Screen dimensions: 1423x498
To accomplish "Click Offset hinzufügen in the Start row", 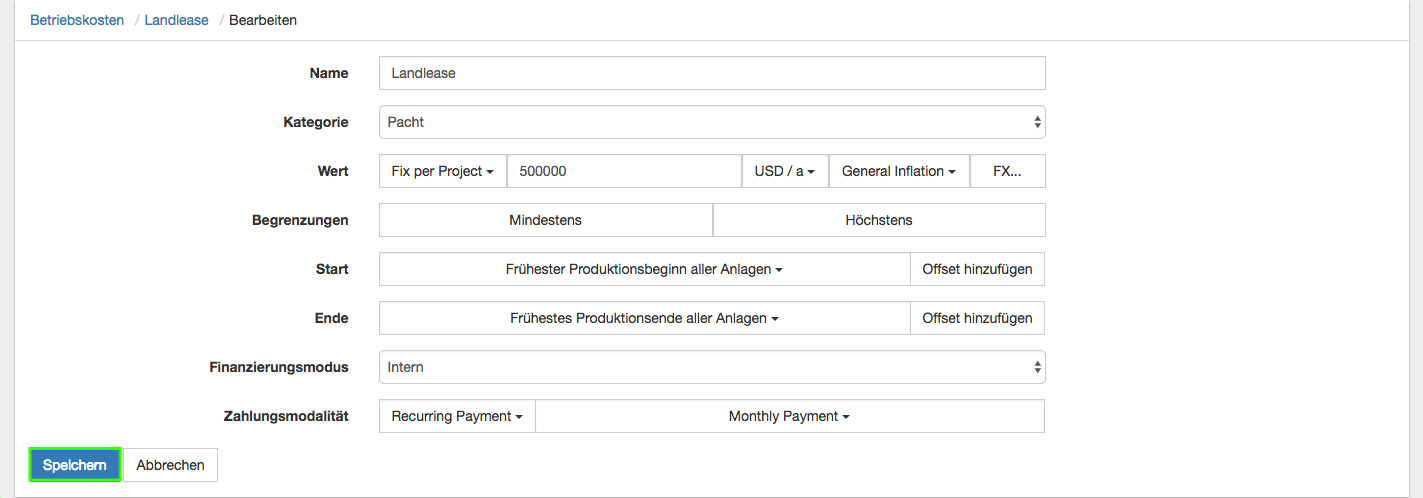I will (977, 269).
